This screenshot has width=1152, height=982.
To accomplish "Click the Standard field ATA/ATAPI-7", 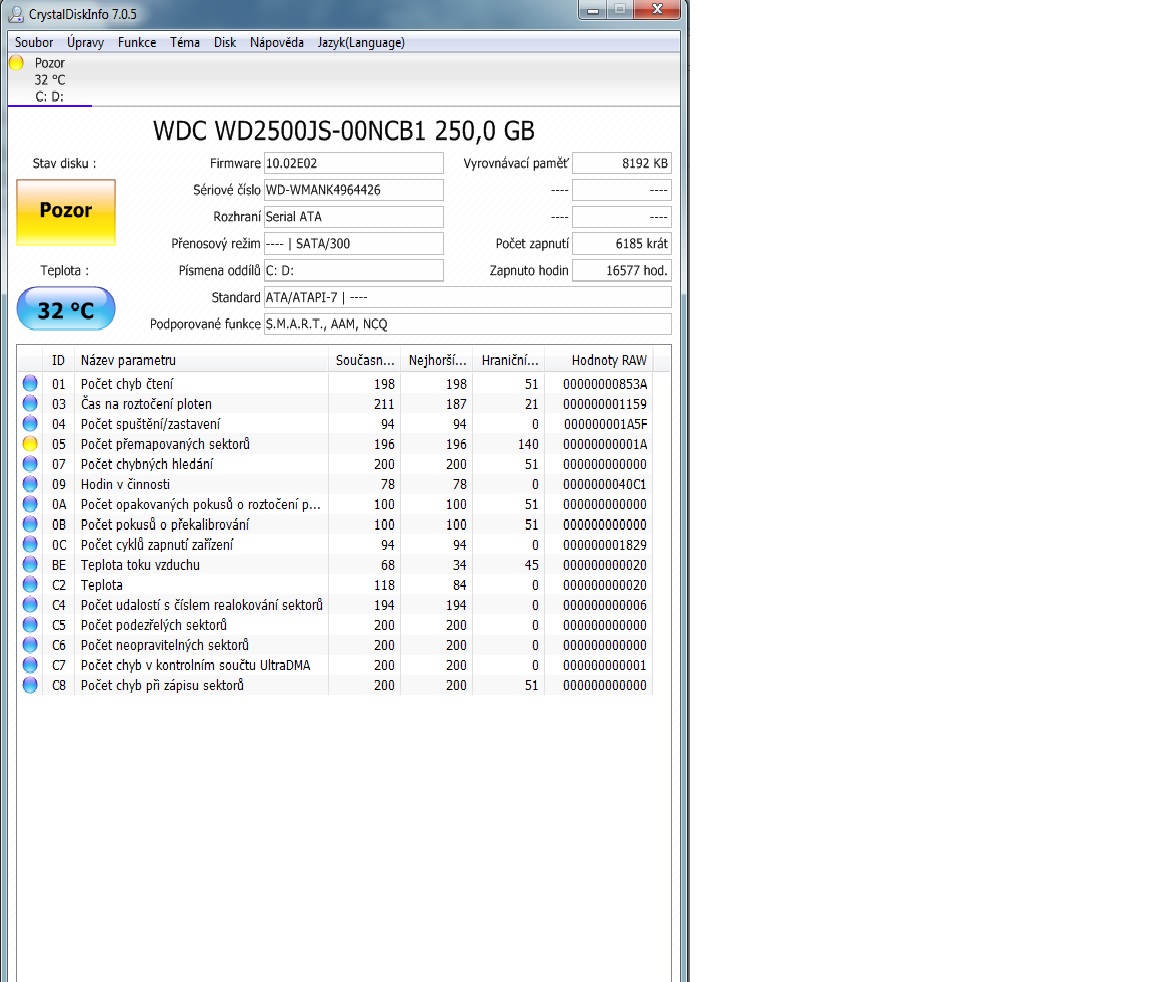I will [x=467, y=297].
